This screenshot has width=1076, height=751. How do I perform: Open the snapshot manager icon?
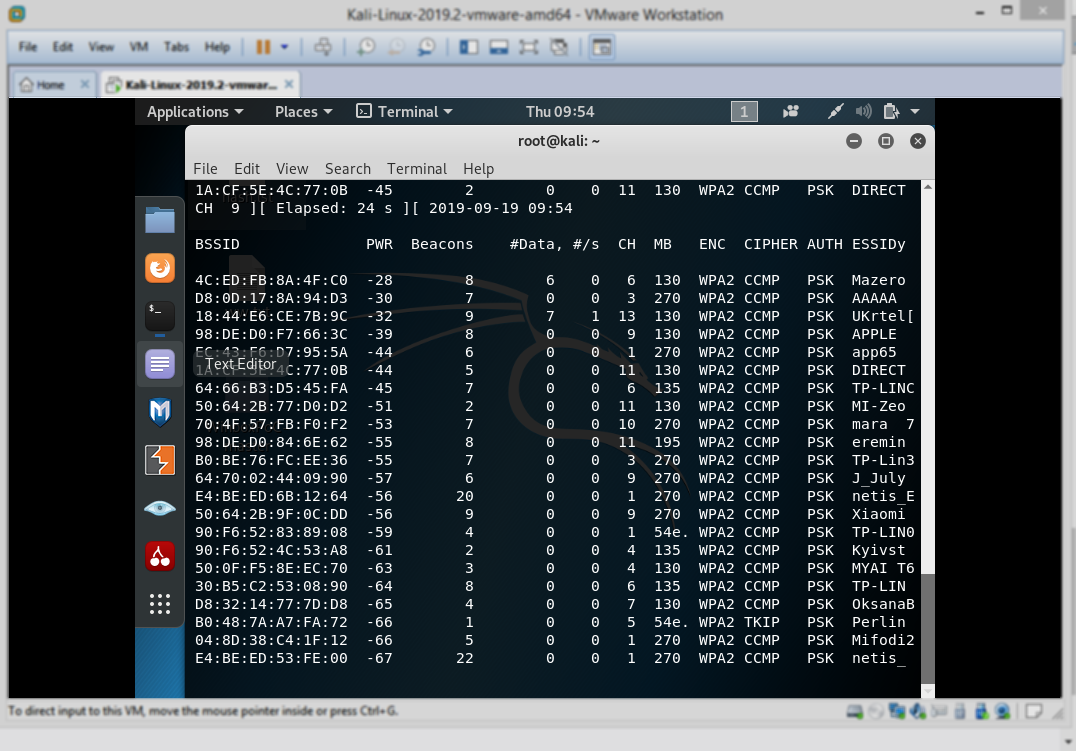click(x=427, y=47)
